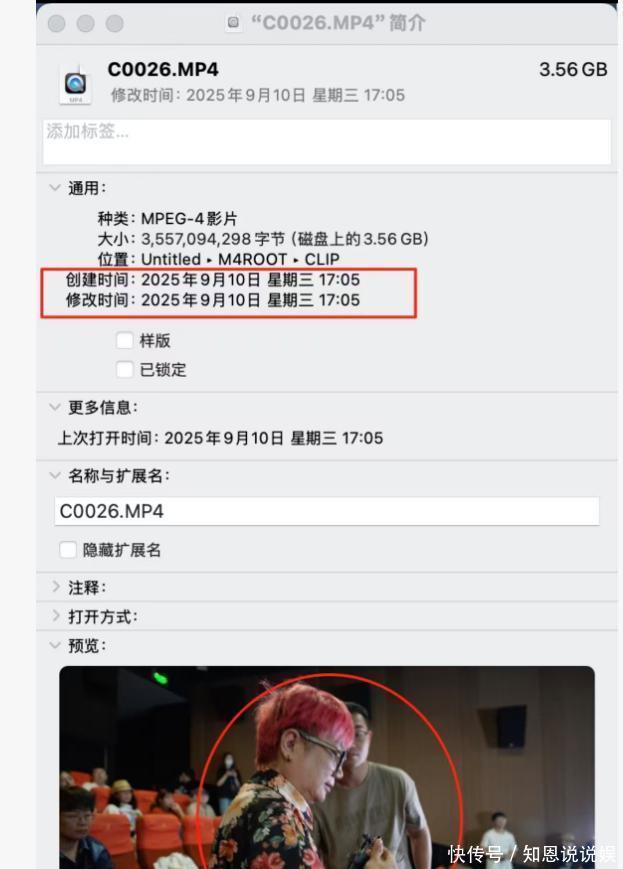Click the document proxy icon in title bar
The height and width of the screenshot is (869, 623).
[233, 23]
